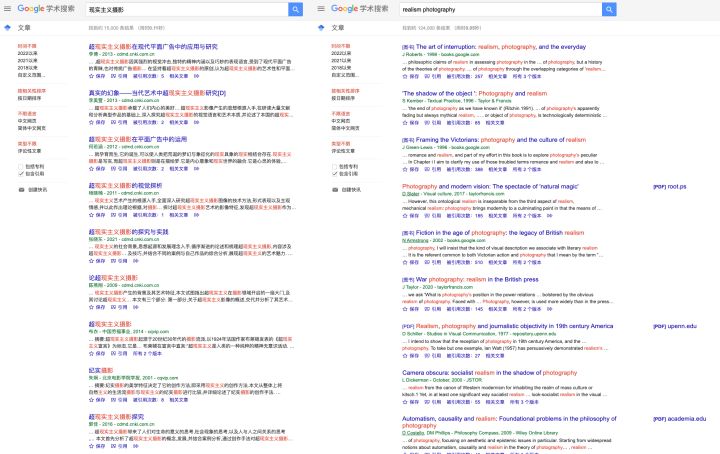Open 所有 3 个版本 under 'The art of interruption'
The image size is (720, 454).
click(527, 76)
